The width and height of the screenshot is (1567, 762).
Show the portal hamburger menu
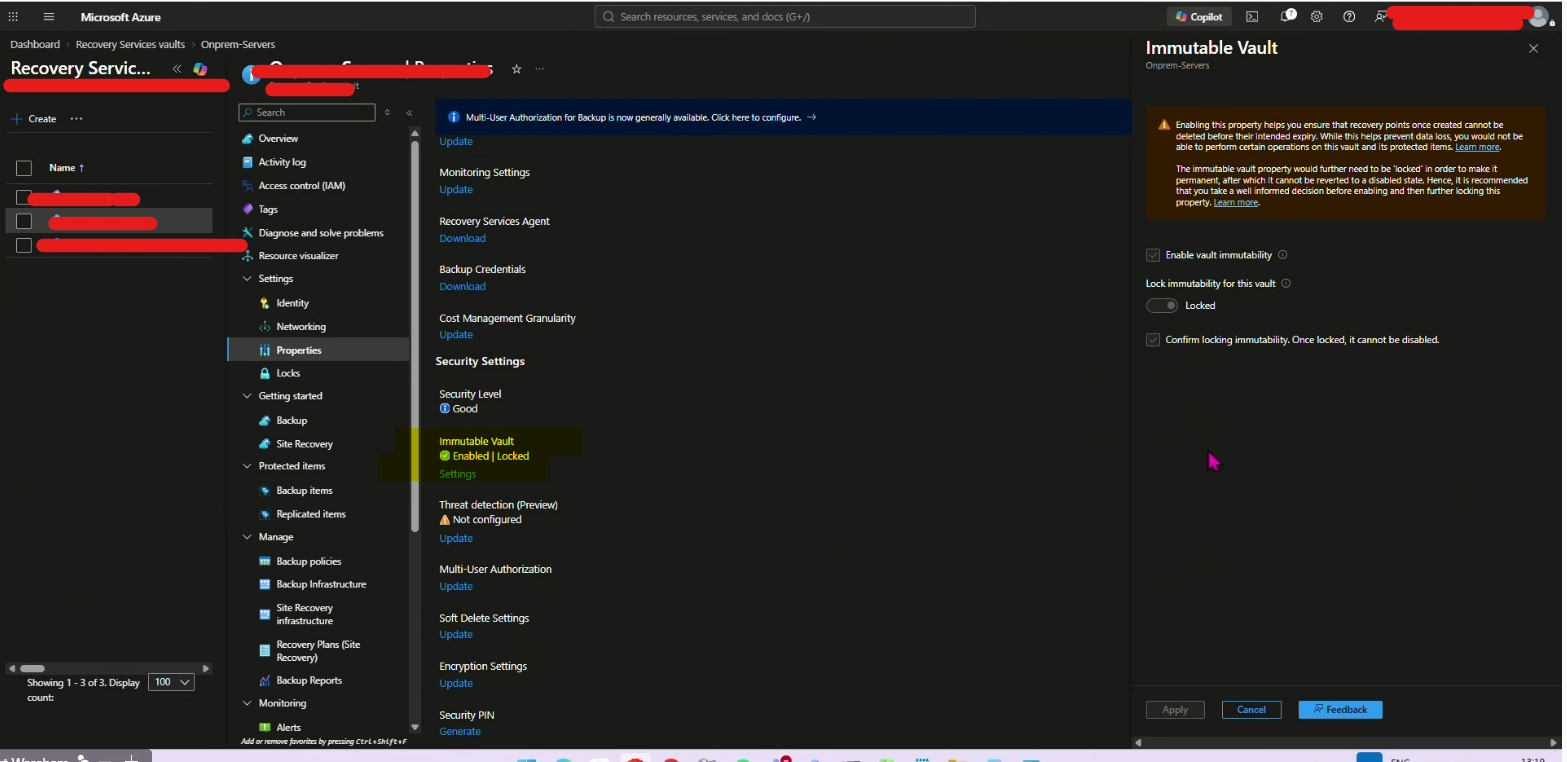coord(49,17)
